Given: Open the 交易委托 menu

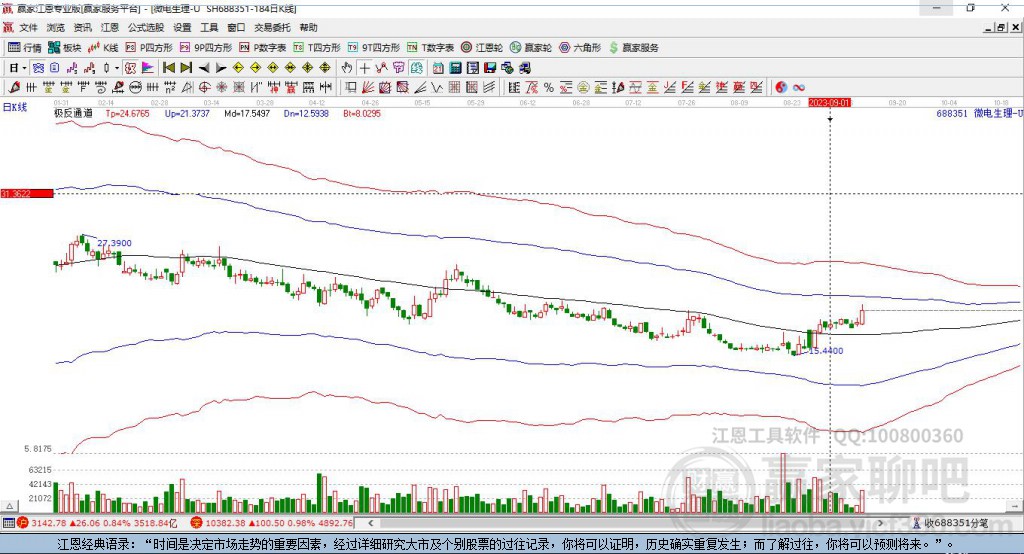Looking at the screenshot, I should point(272,27).
